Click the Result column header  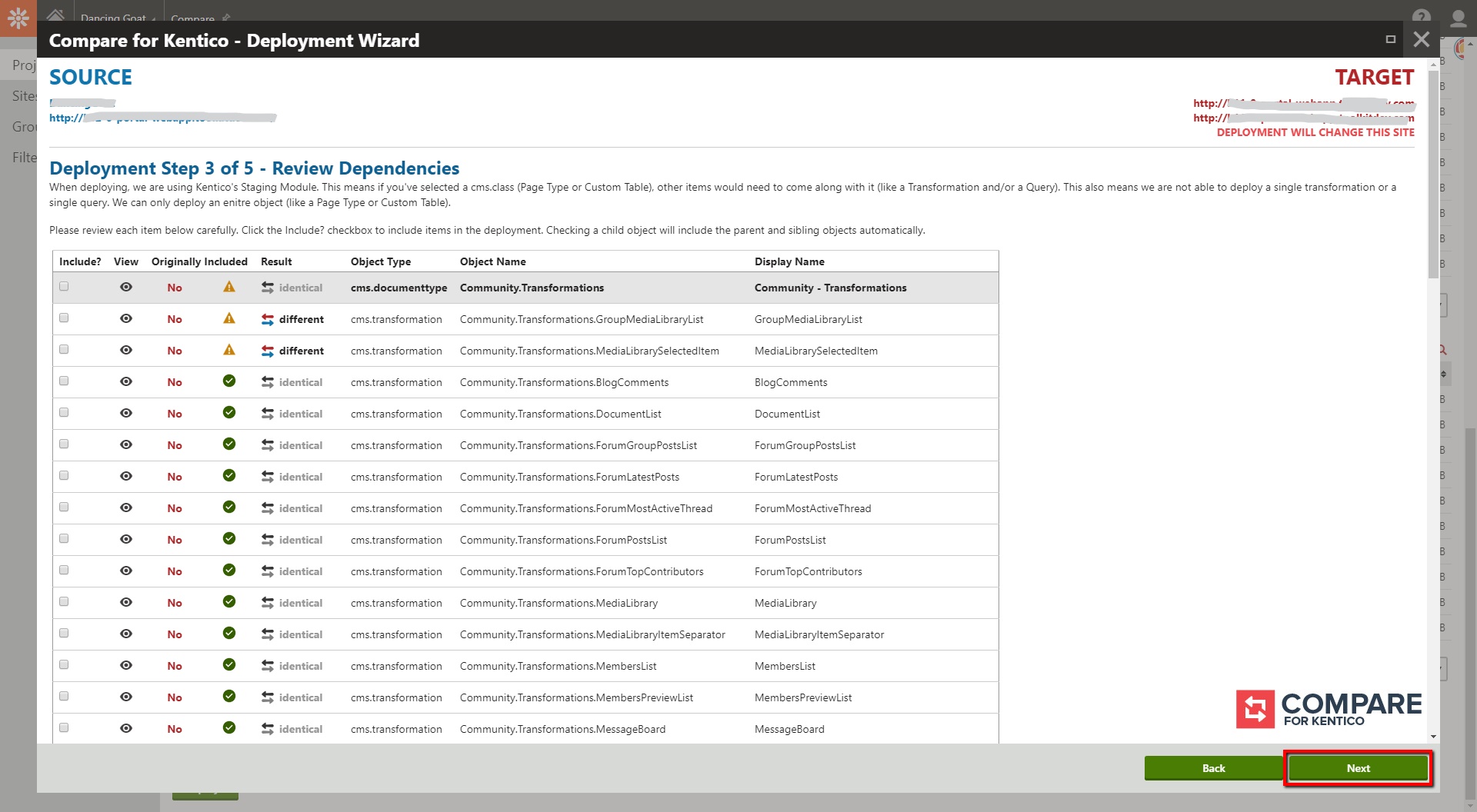coord(276,261)
